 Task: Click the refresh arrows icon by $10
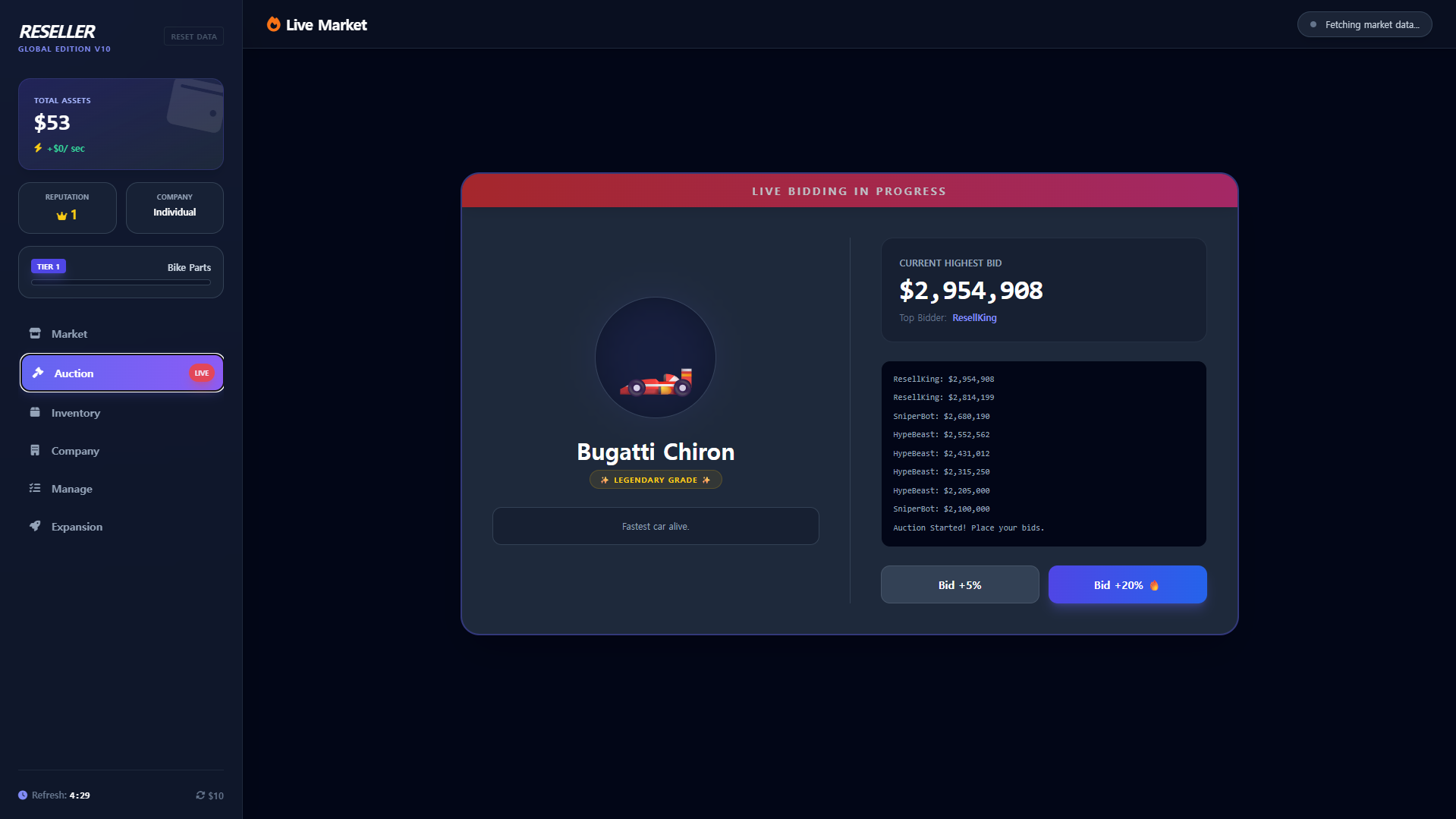pyautogui.click(x=200, y=795)
